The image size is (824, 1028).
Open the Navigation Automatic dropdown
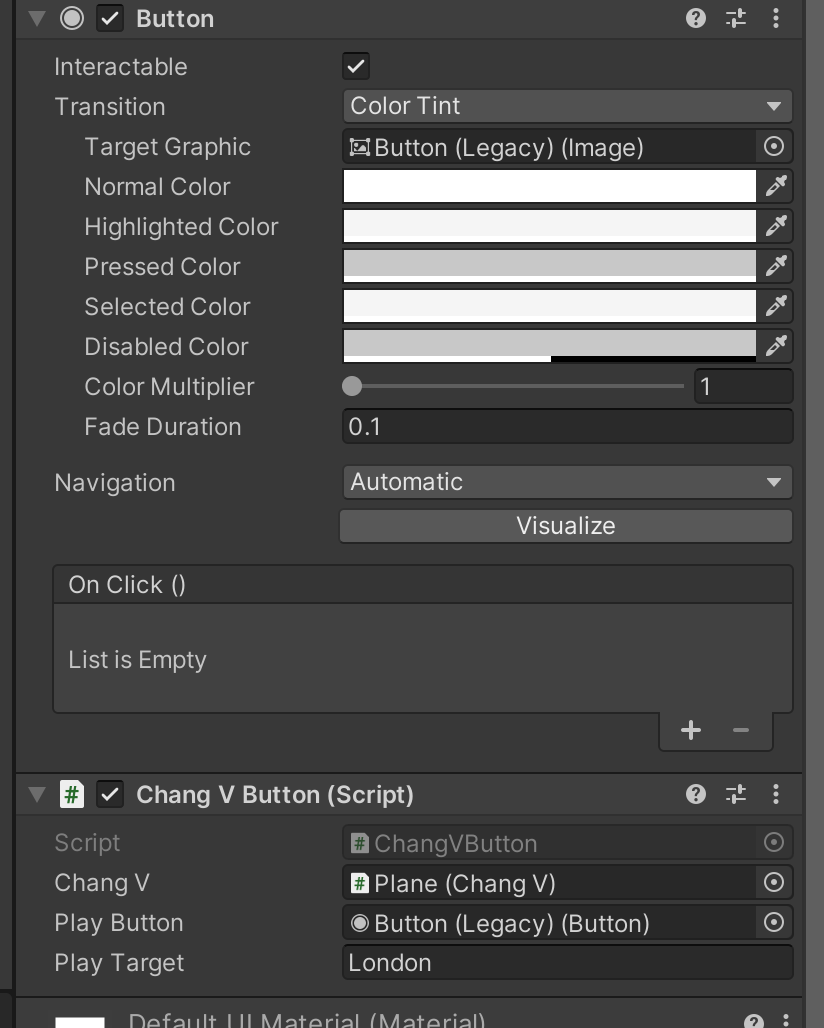(566, 482)
